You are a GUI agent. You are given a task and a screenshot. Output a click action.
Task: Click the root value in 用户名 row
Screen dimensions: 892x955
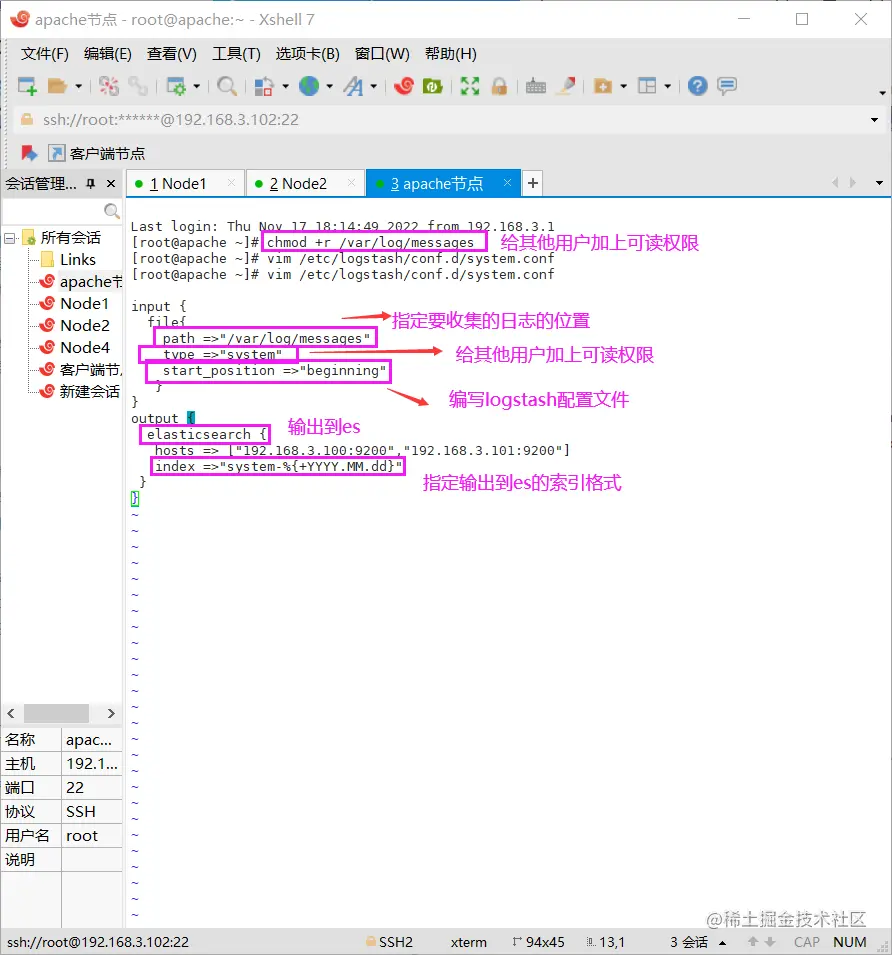82,836
